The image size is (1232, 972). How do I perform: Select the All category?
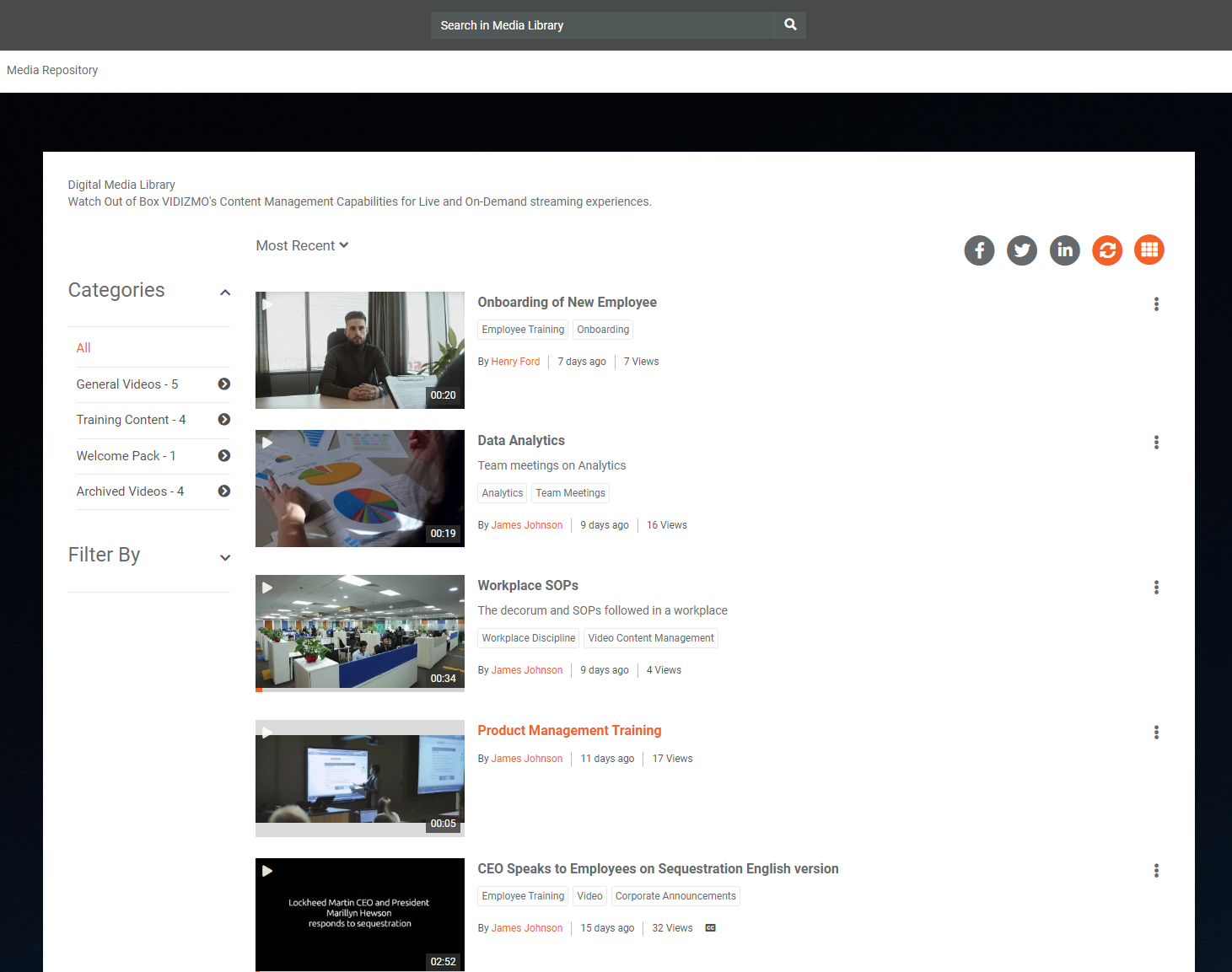tap(83, 348)
